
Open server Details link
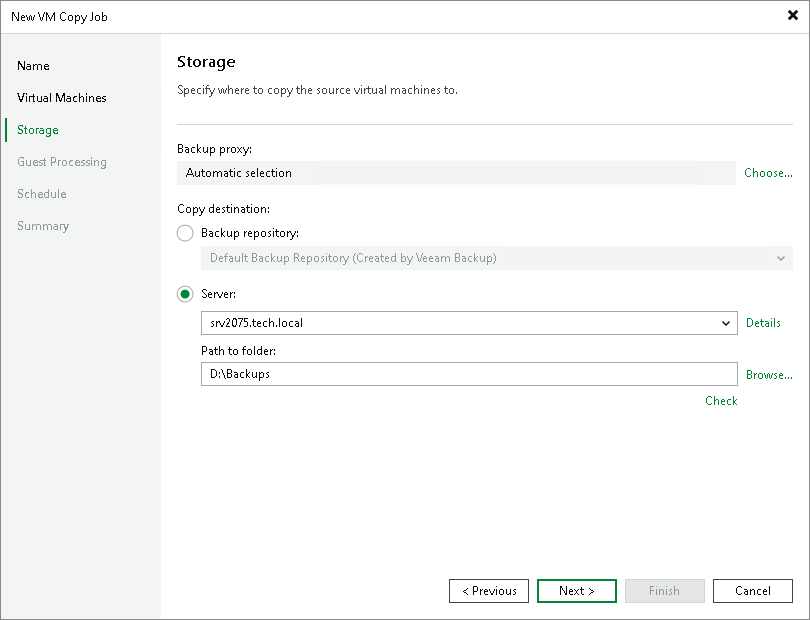point(763,323)
